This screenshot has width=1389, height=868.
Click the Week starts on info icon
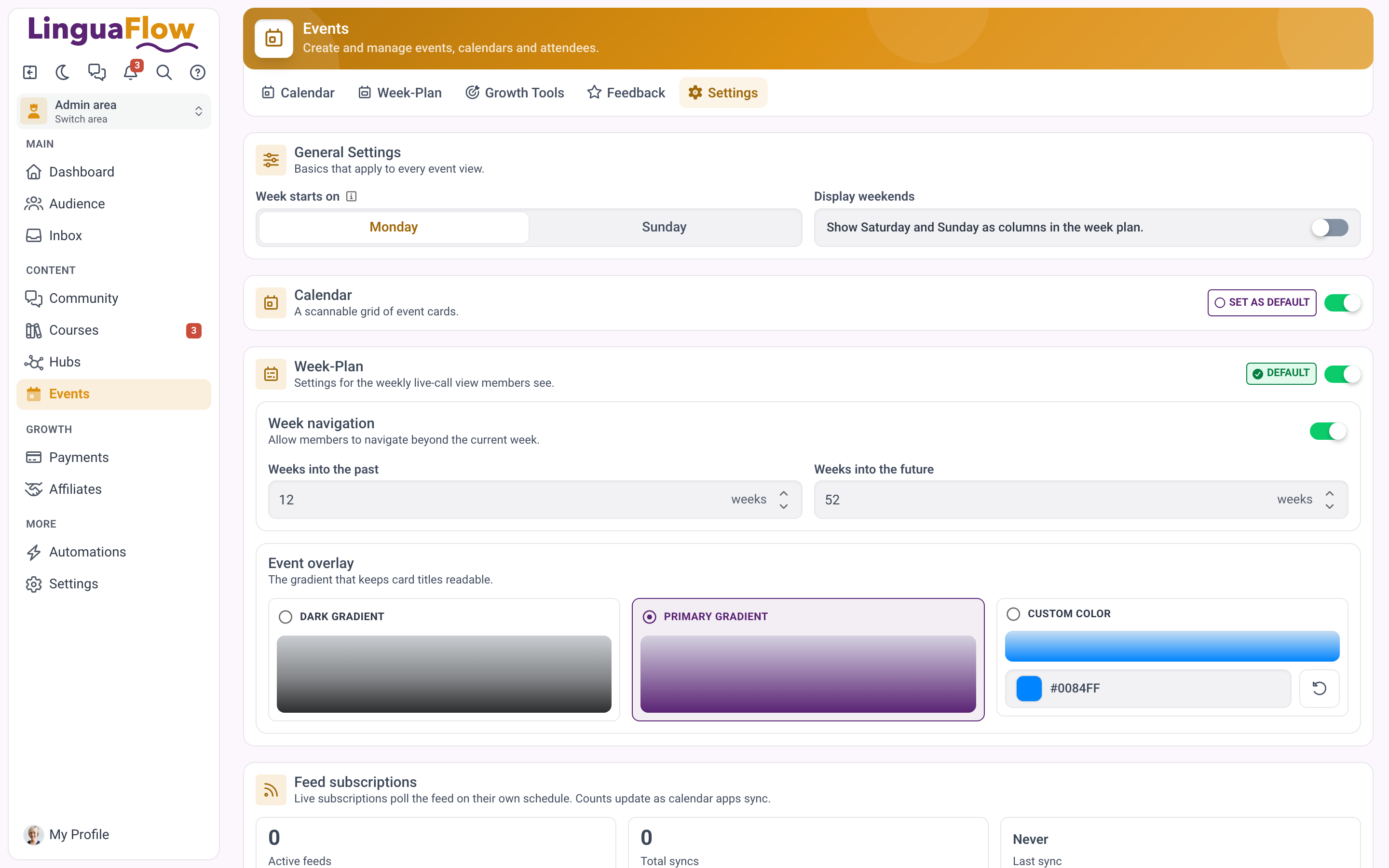click(351, 196)
